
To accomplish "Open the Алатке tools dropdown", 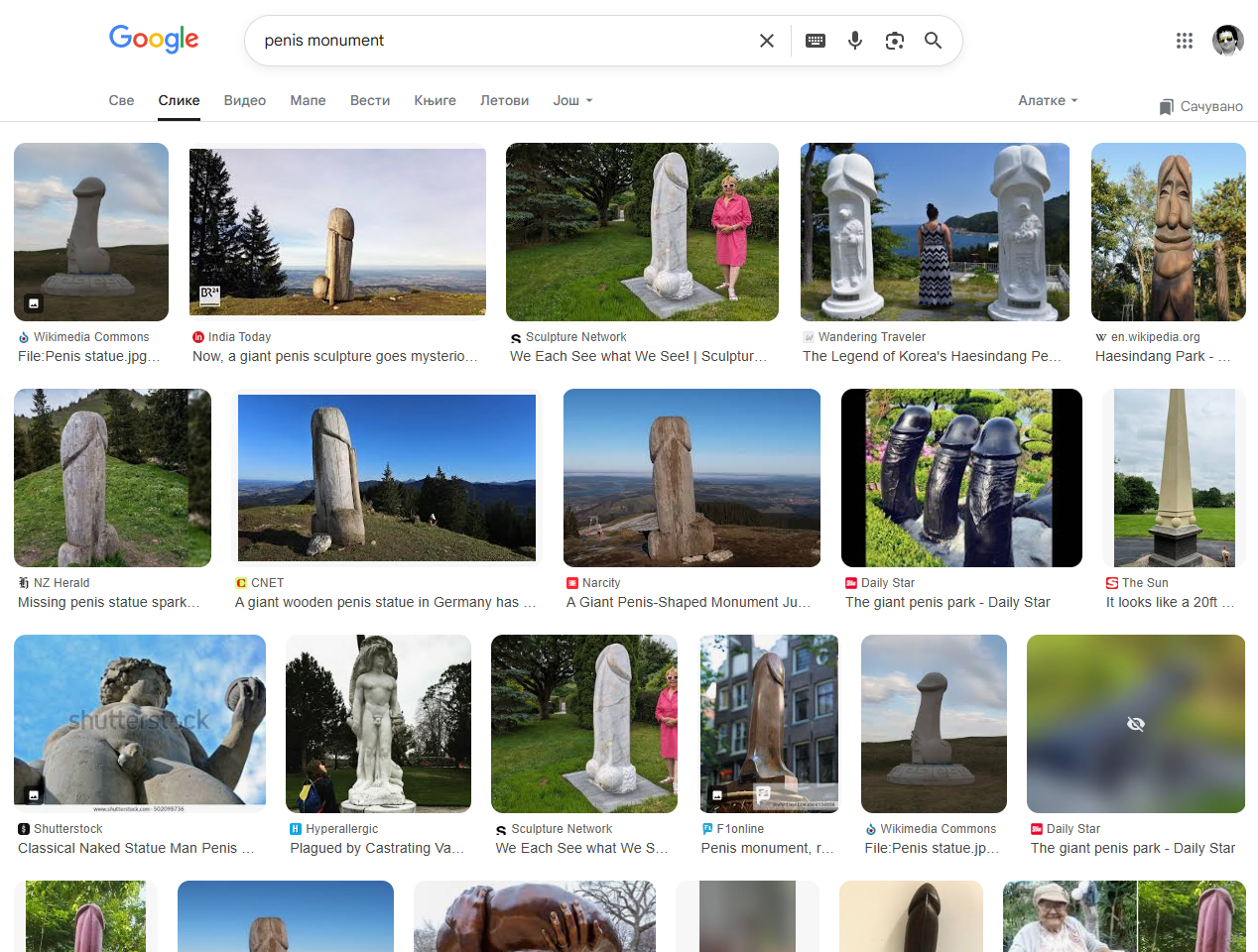I will (1048, 100).
